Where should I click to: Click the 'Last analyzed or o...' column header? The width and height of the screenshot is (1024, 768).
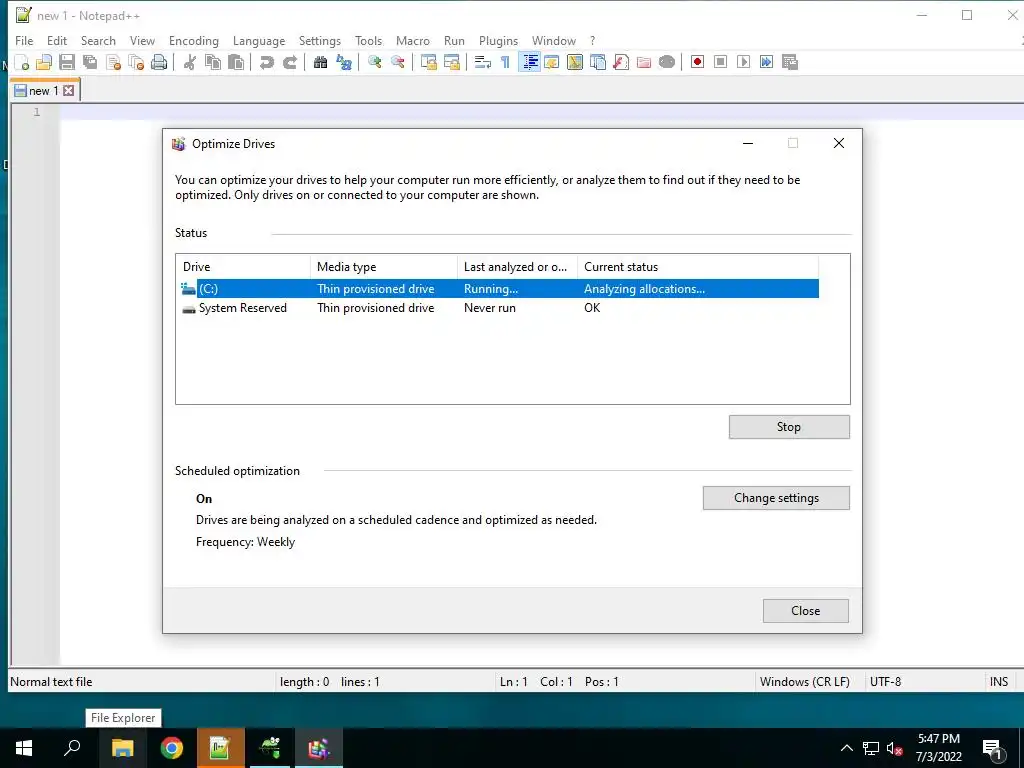click(x=517, y=266)
